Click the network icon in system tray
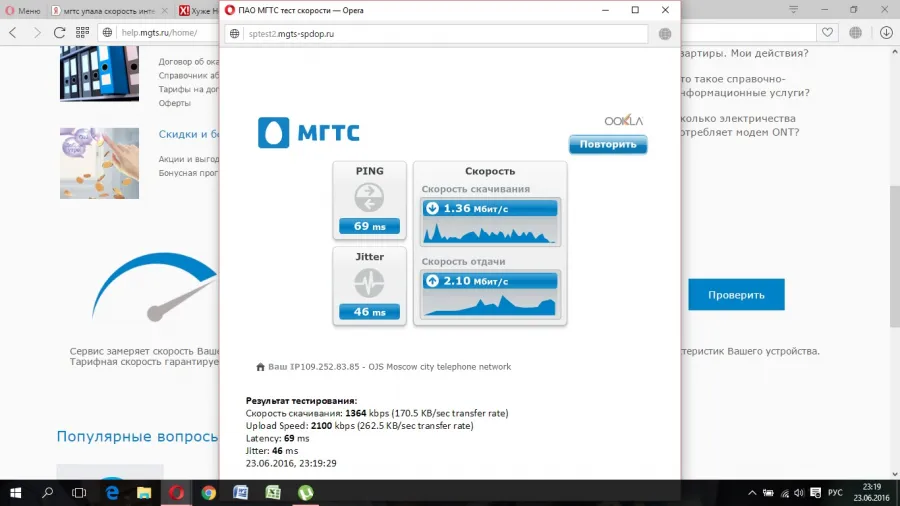Screen dimensions: 900x506 tap(784, 493)
